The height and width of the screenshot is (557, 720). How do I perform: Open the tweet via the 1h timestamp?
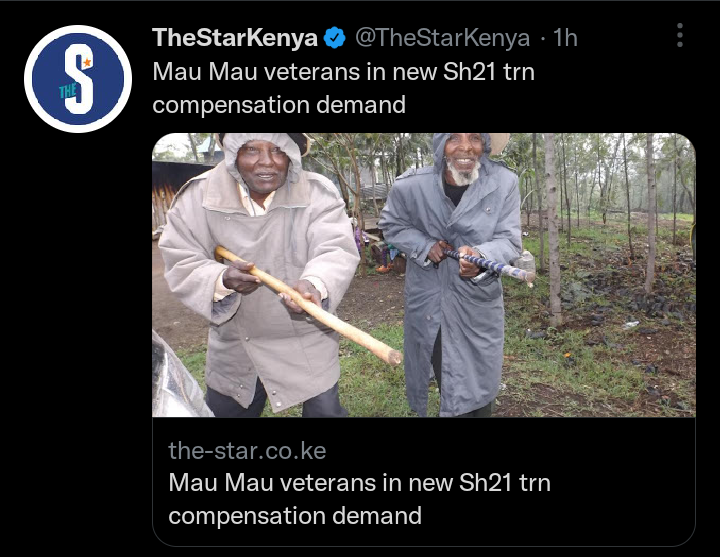coord(565,38)
